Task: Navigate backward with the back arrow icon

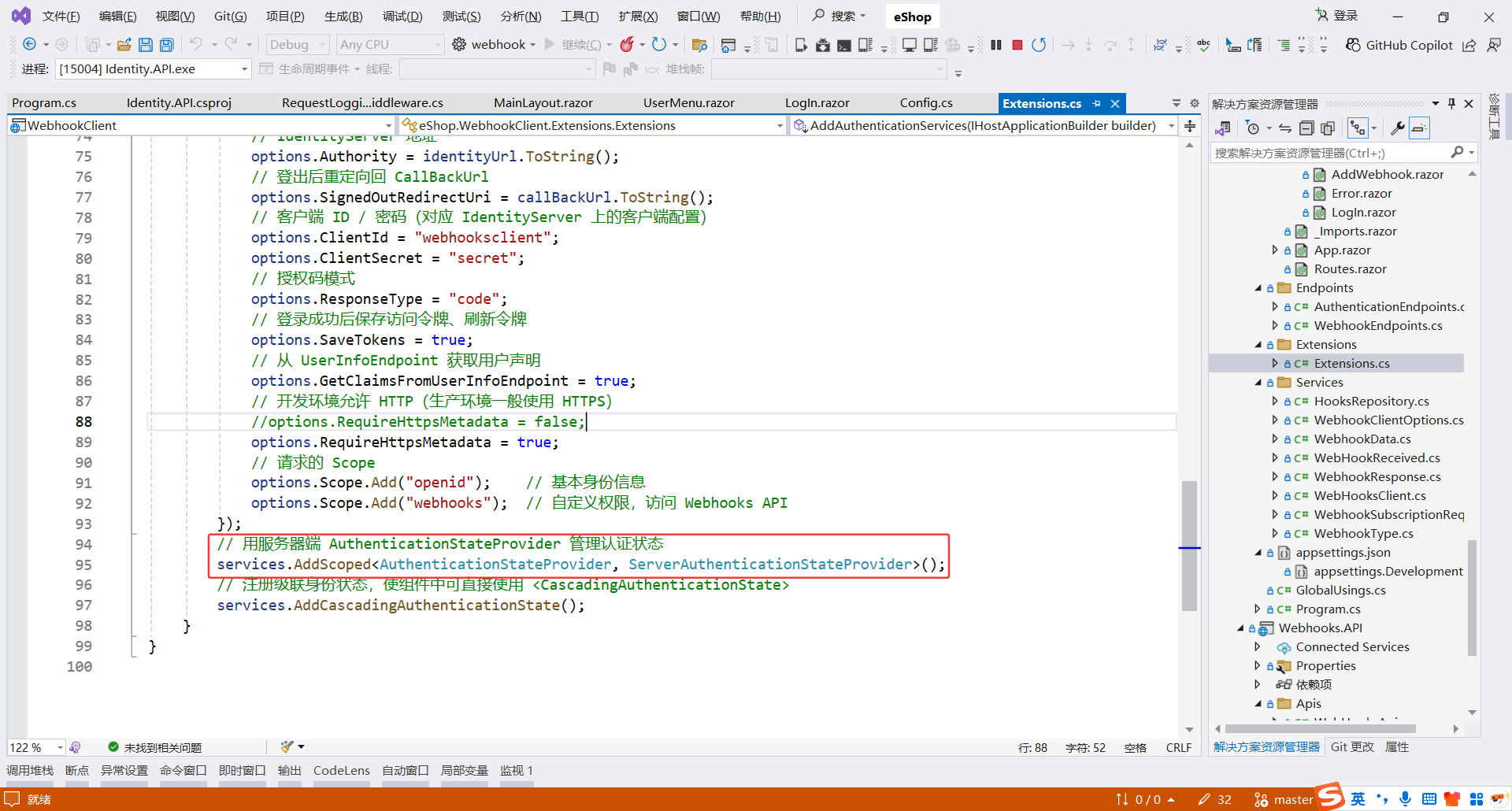Action: click(x=29, y=45)
